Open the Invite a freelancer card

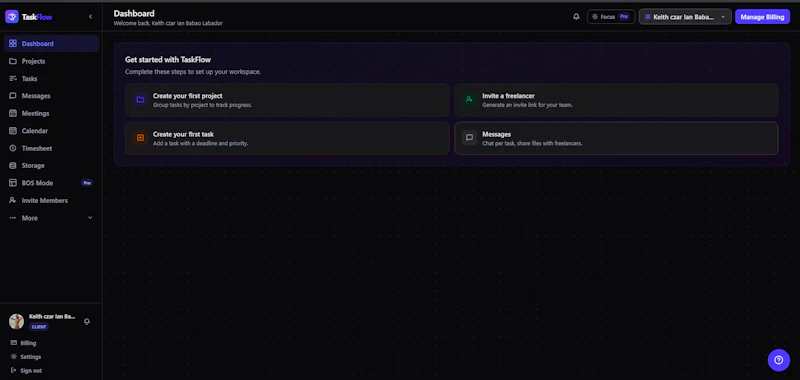(x=616, y=100)
